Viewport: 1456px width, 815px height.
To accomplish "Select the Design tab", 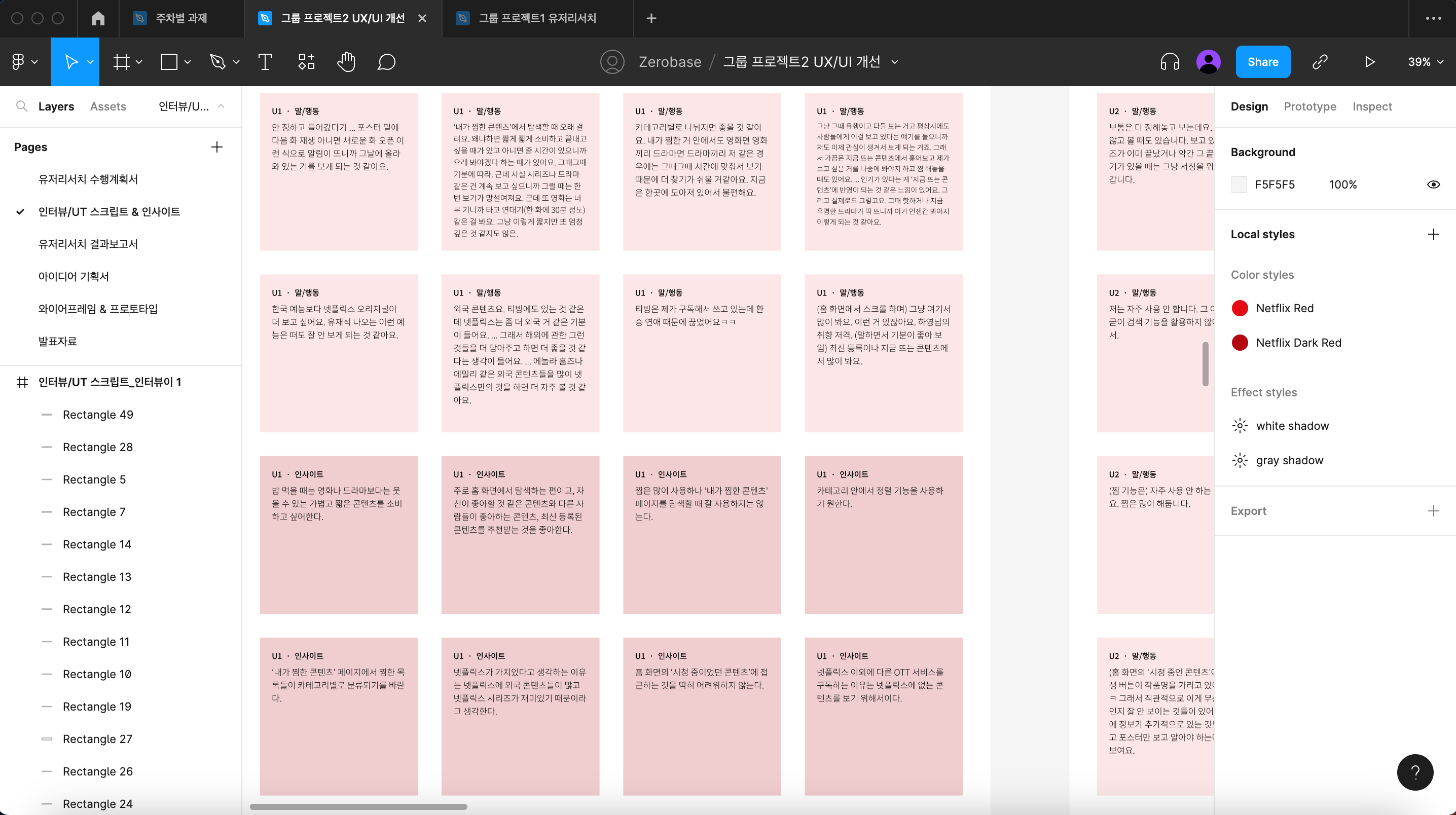I will [x=1249, y=106].
